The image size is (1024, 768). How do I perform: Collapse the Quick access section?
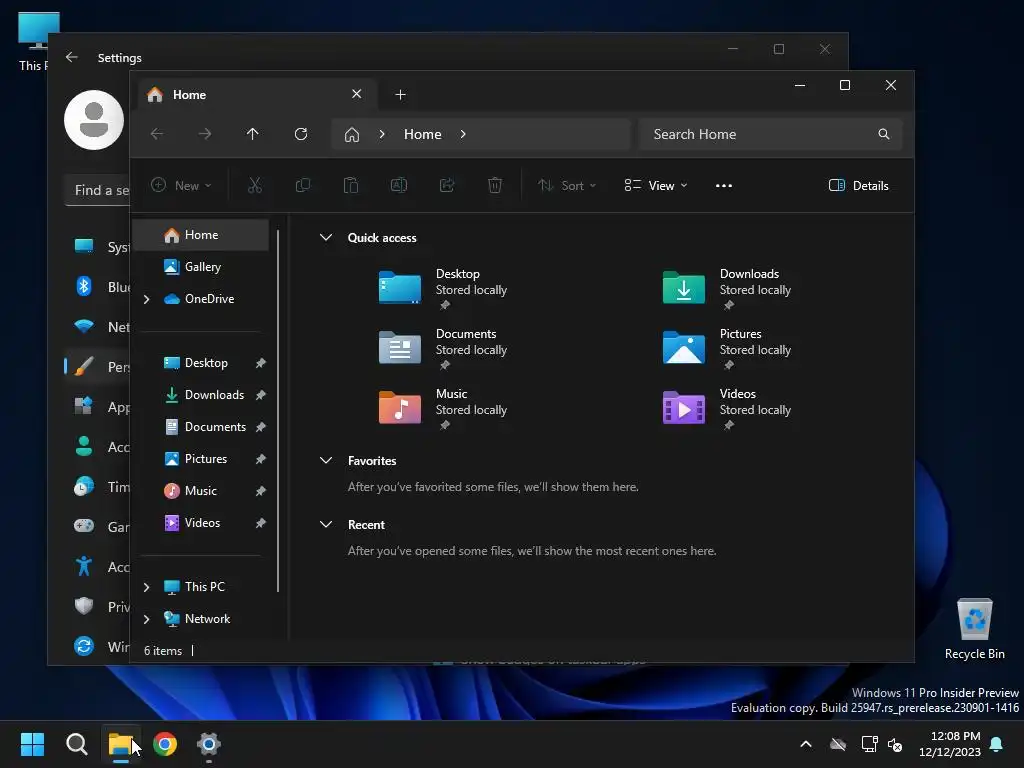[326, 238]
